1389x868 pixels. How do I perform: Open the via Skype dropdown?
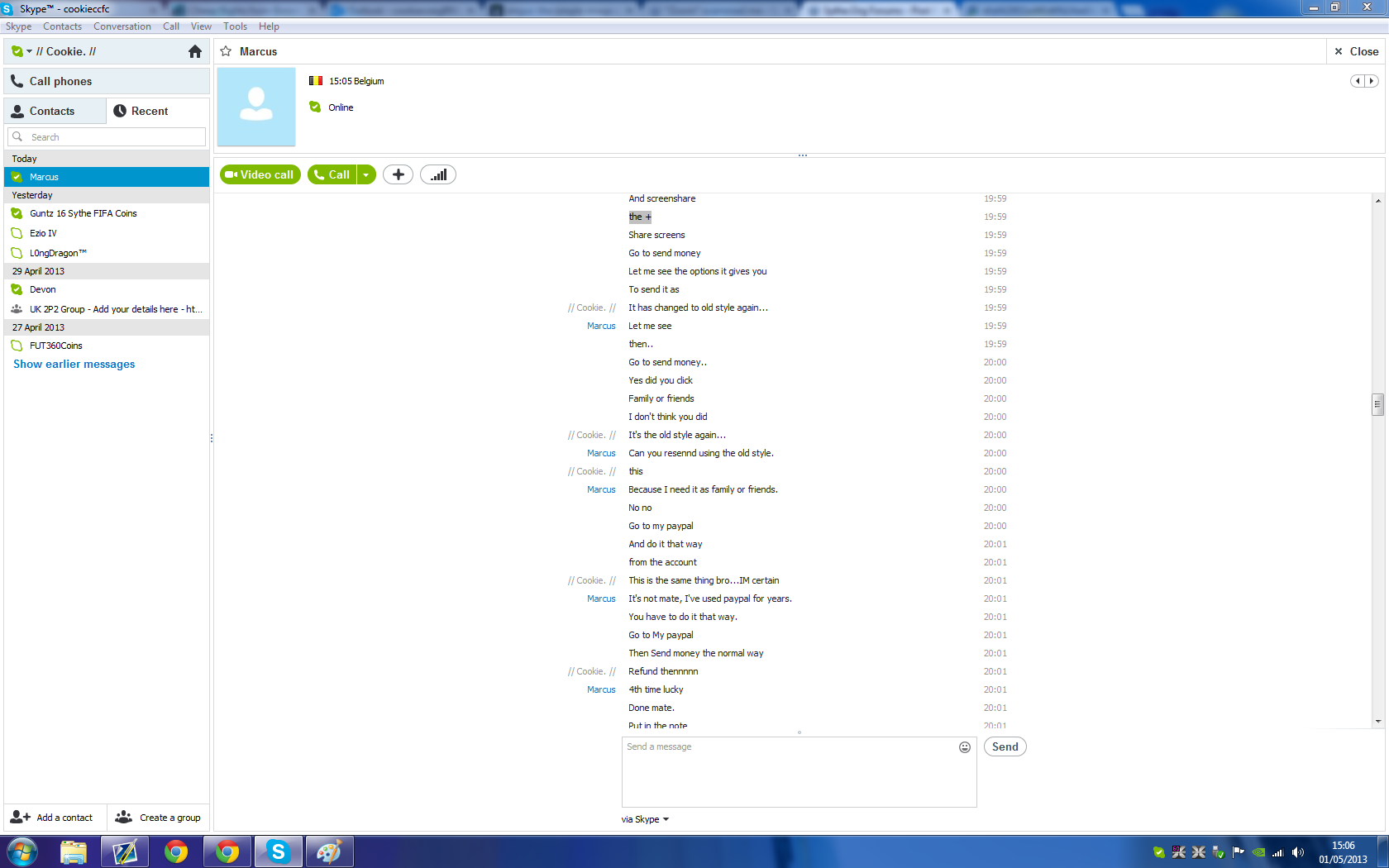[x=645, y=819]
